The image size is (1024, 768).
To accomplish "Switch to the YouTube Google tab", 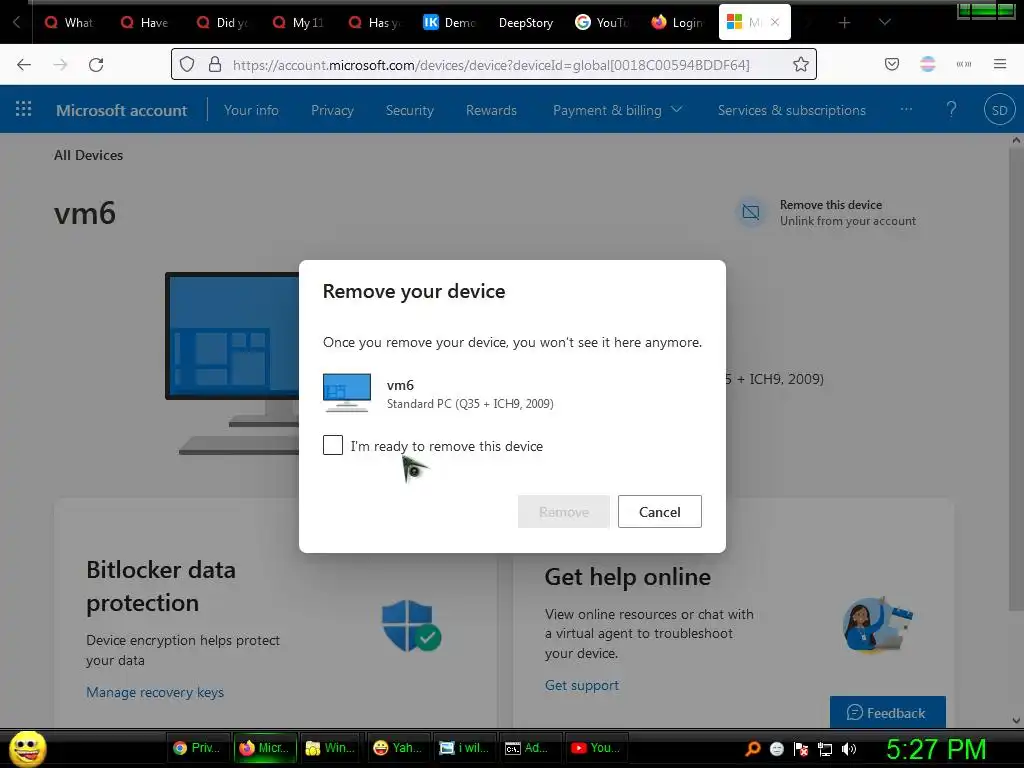I will coord(601,22).
